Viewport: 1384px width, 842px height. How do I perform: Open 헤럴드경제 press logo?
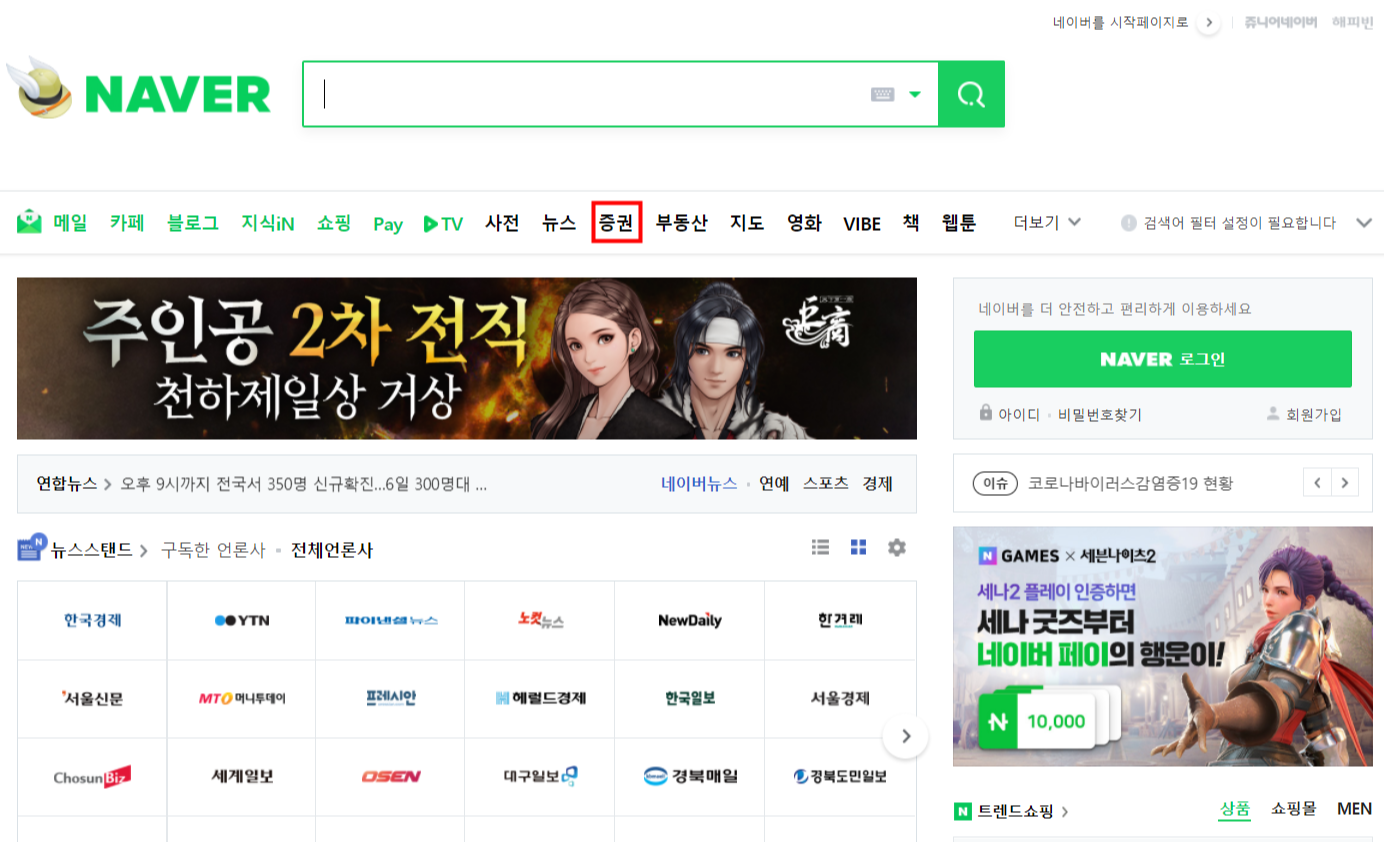click(539, 698)
